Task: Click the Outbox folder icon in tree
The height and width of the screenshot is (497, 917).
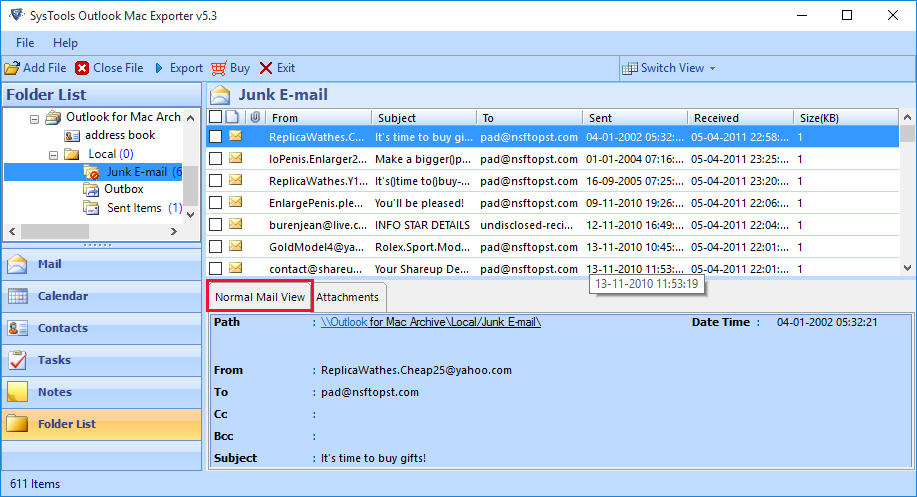Action: click(91, 189)
